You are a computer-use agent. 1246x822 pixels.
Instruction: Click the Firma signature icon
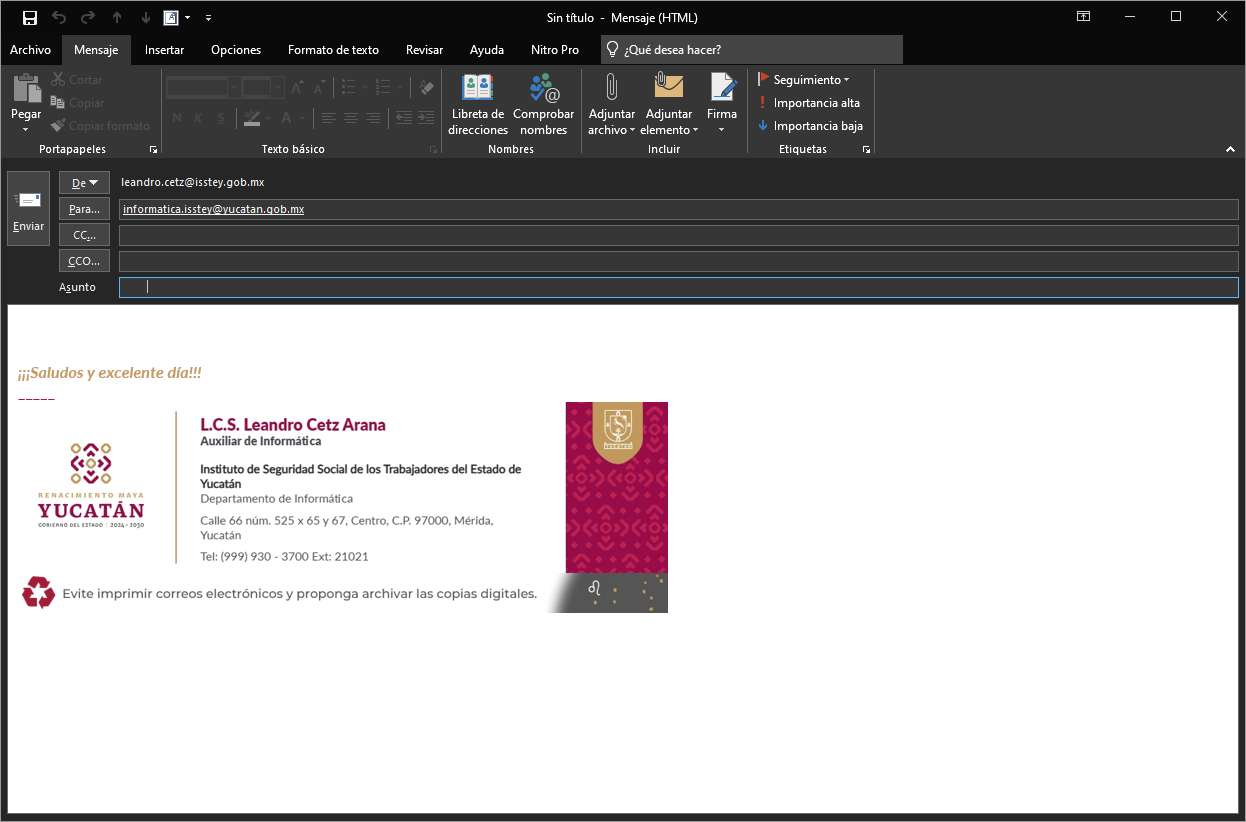pyautogui.click(x=722, y=87)
